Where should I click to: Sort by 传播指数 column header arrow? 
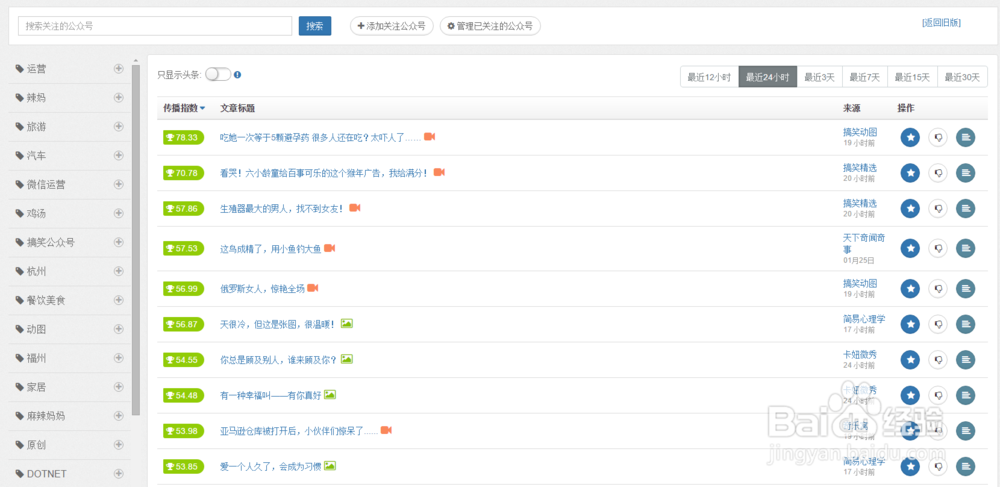[x=202, y=108]
